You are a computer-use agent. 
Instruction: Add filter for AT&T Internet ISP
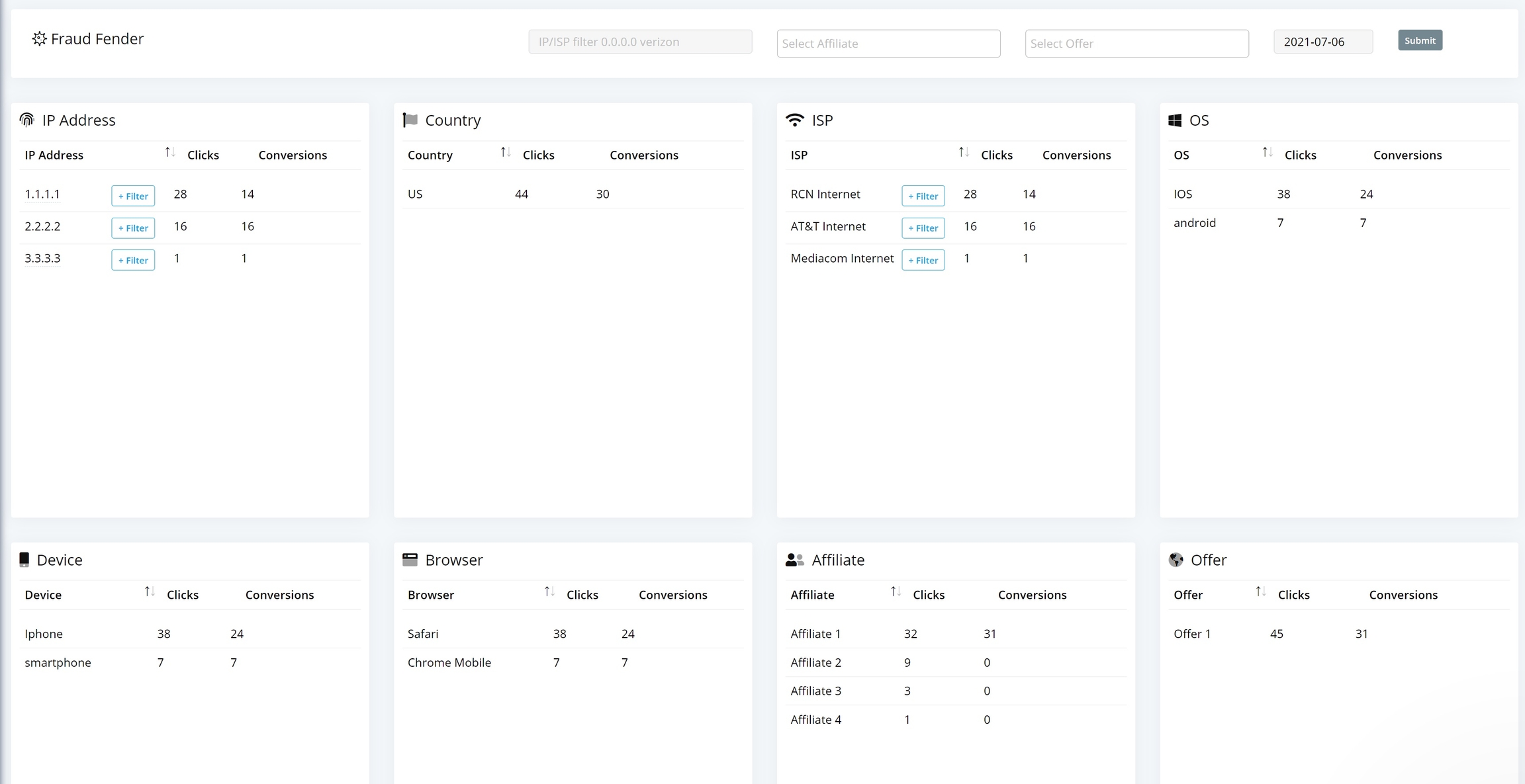pyautogui.click(x=923, y=228)
